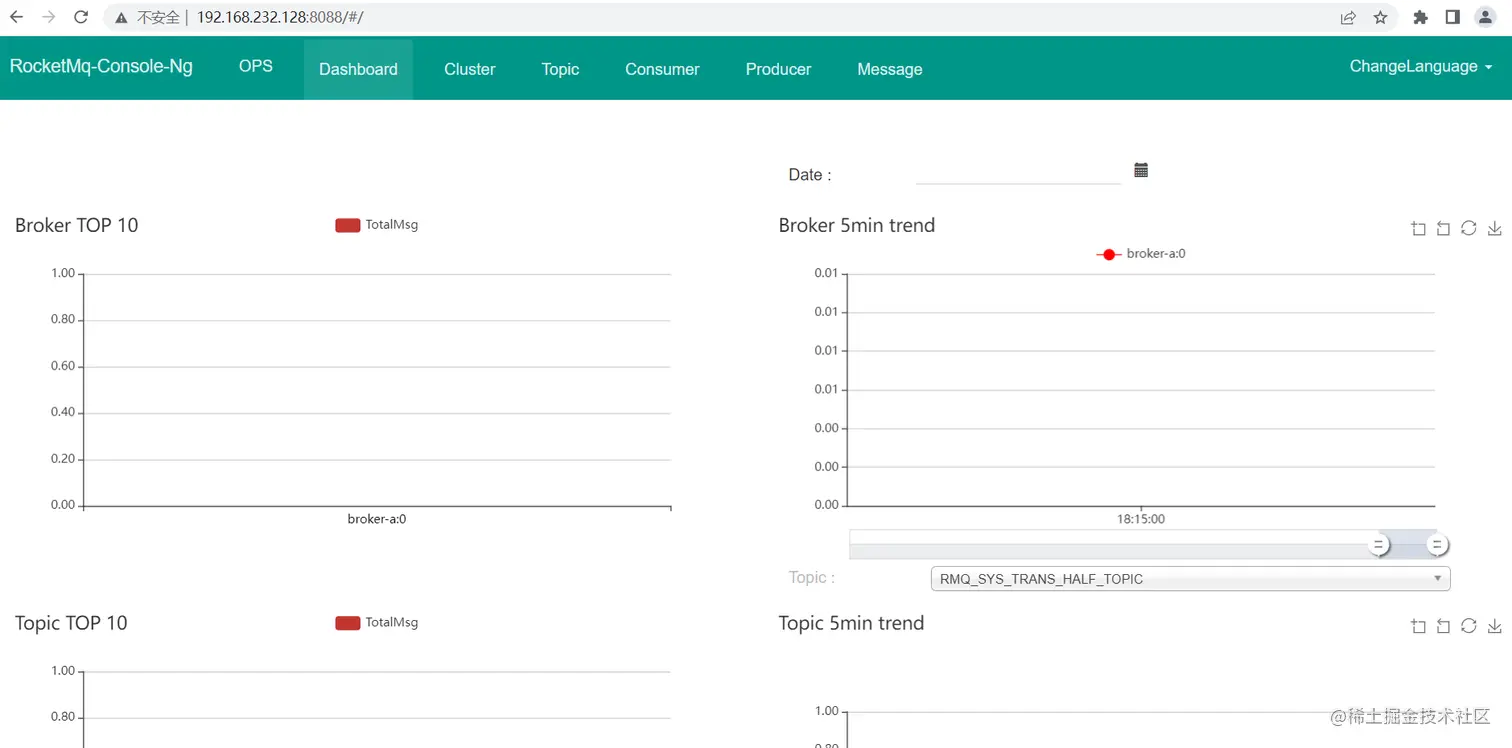Restore the Broker 5min trend chart
Screen dimensions: 1512x748
tap(1468, 228)
